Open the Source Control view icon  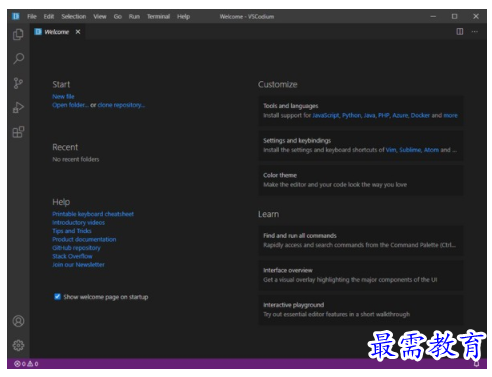pos(18,83)
